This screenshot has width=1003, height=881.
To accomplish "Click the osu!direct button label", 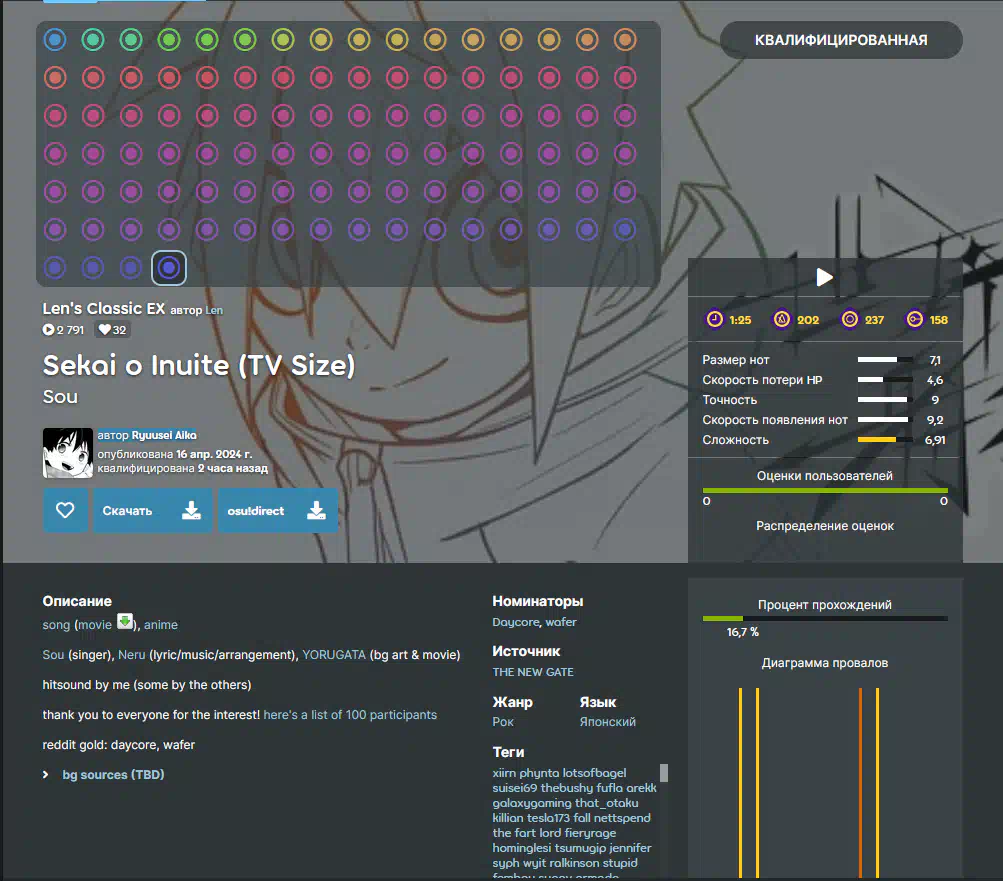I will click(x=256, y=511).
